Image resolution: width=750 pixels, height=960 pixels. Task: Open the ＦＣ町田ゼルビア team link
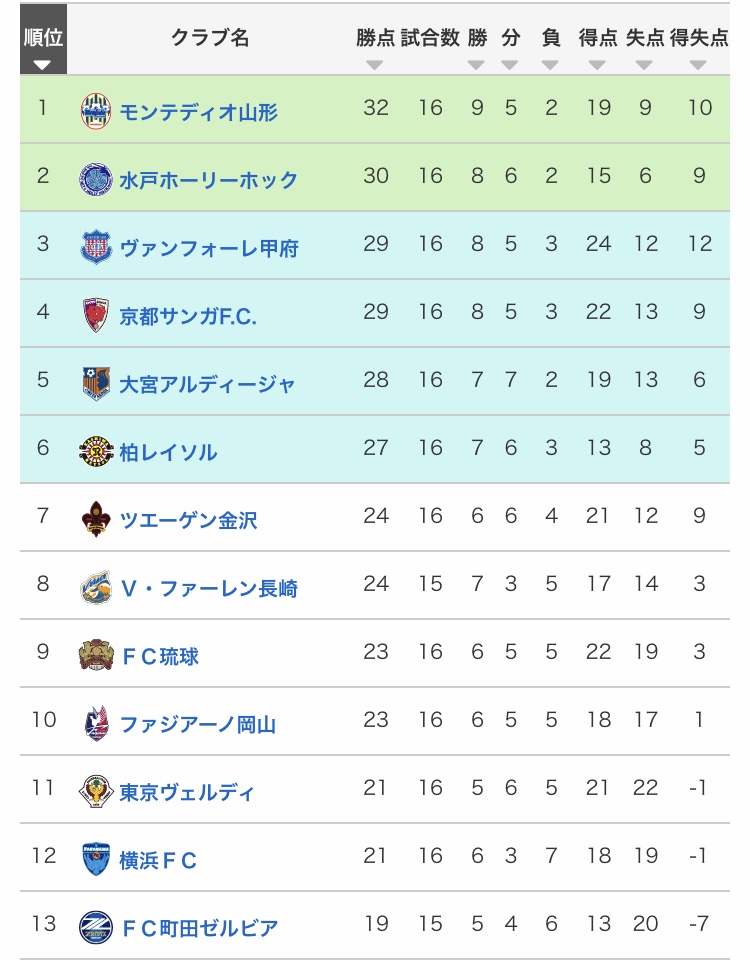click(198, 928)
